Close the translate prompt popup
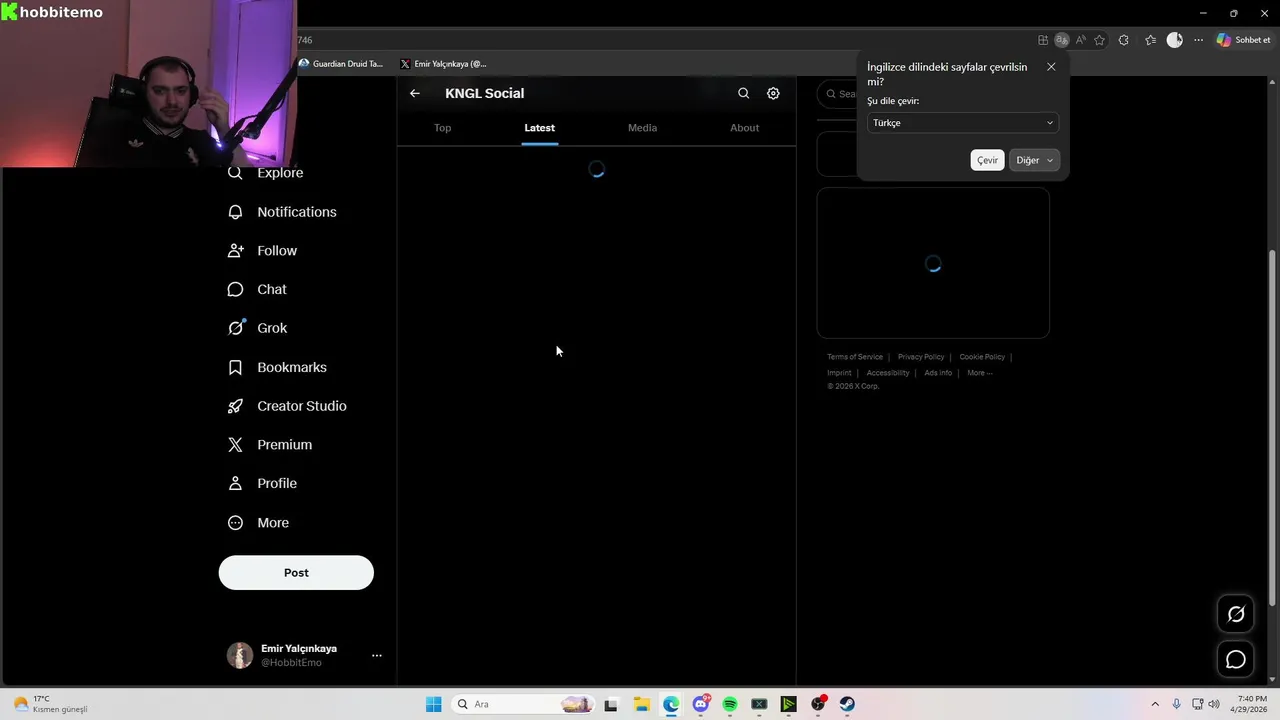 [1051, 67]
